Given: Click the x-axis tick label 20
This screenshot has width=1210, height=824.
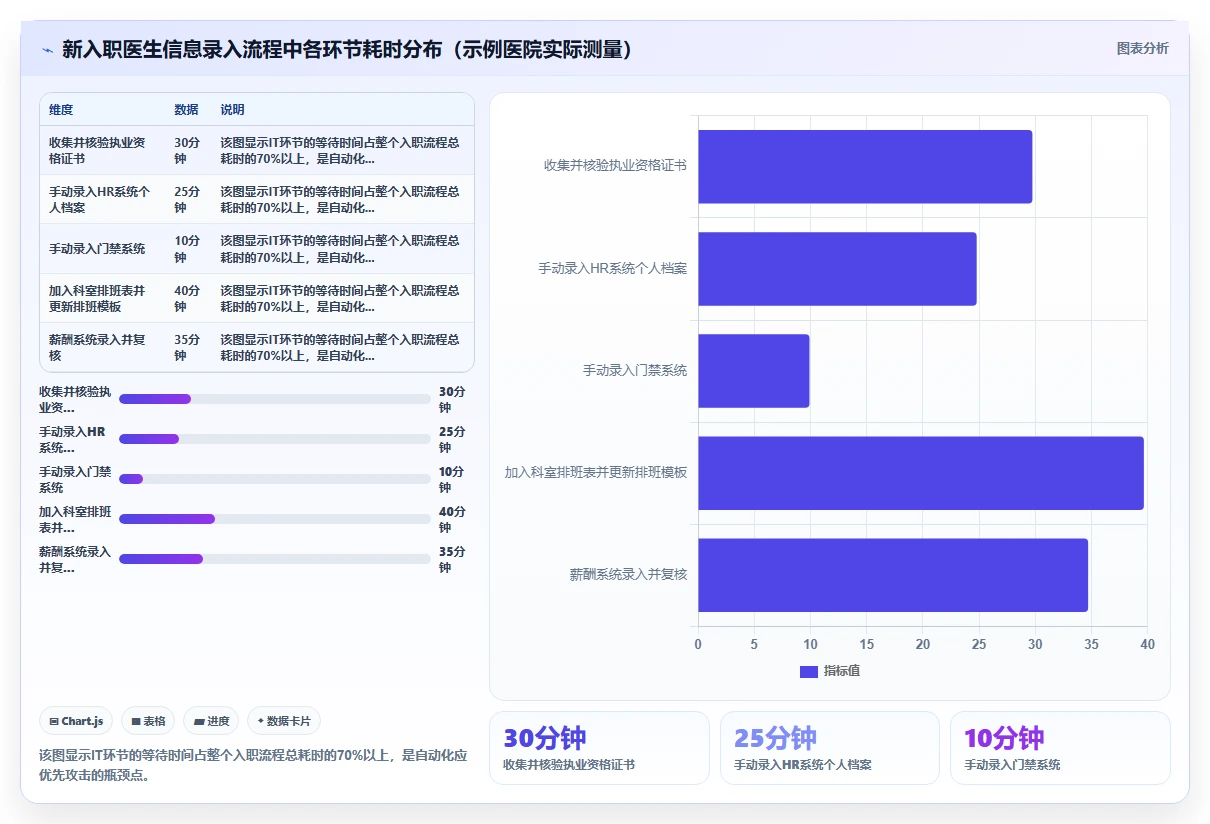Looking at the screenshot, I should point(923,644).
